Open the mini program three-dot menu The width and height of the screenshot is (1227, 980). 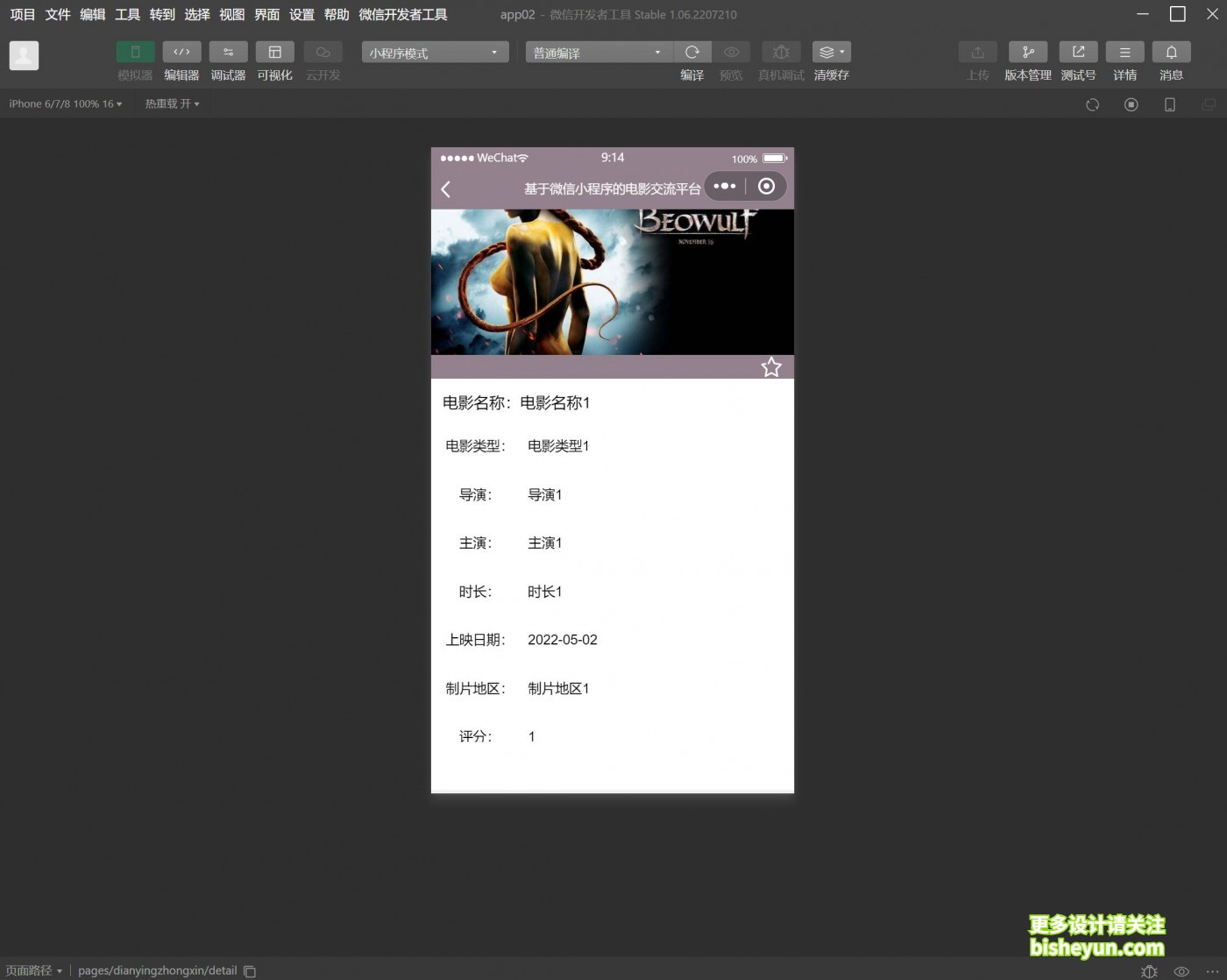pyautogui.click(x=725, y=186)
